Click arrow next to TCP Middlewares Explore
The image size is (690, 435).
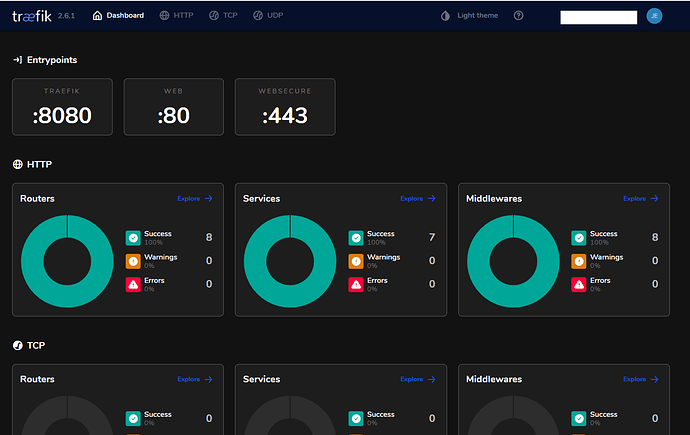pos(655,379)
